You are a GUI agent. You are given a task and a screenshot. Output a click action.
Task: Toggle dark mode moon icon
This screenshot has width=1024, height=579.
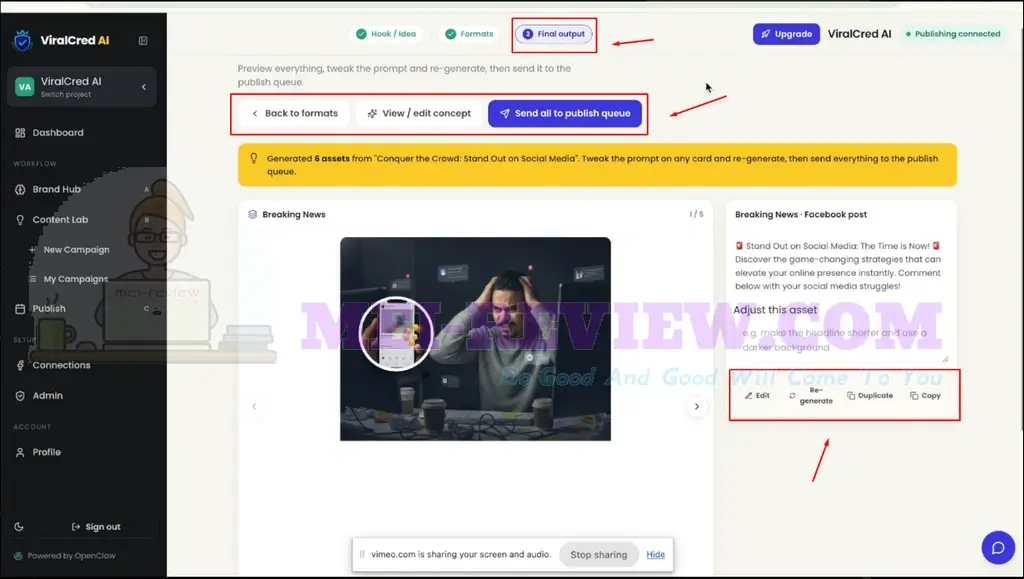(x=19, y=527)
